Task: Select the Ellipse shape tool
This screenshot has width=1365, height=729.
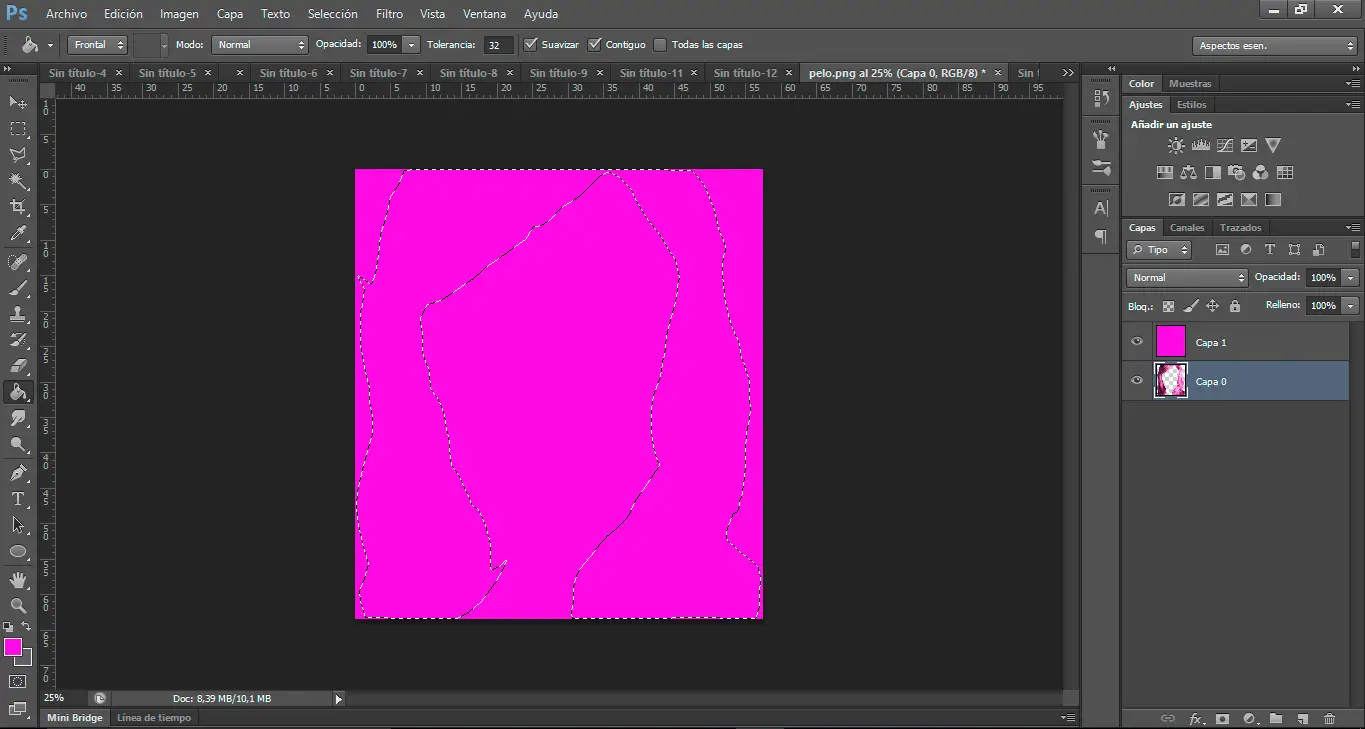Action: click(x=18, y=551)
